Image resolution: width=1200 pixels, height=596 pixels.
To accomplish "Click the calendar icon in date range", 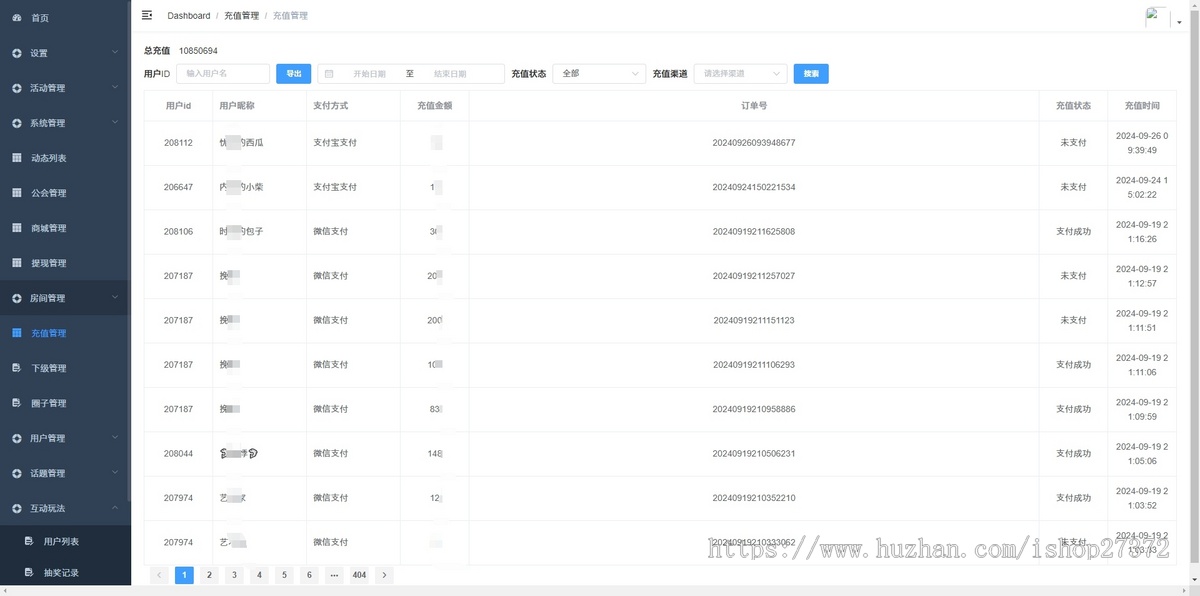I will tap(329, 74).
